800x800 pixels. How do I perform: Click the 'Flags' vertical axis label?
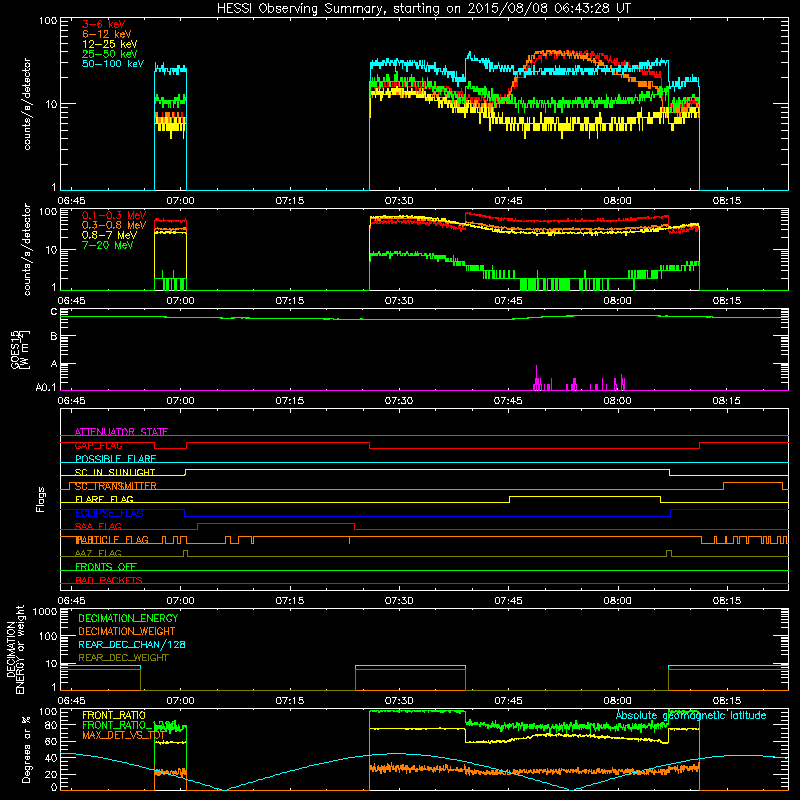tap(41, 499)
